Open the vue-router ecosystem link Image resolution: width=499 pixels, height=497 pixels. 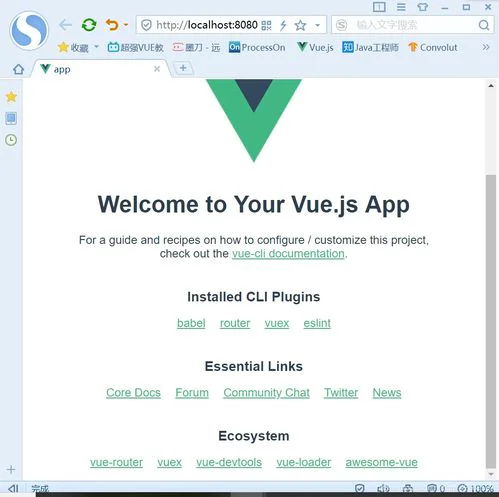tap(116, 463)
